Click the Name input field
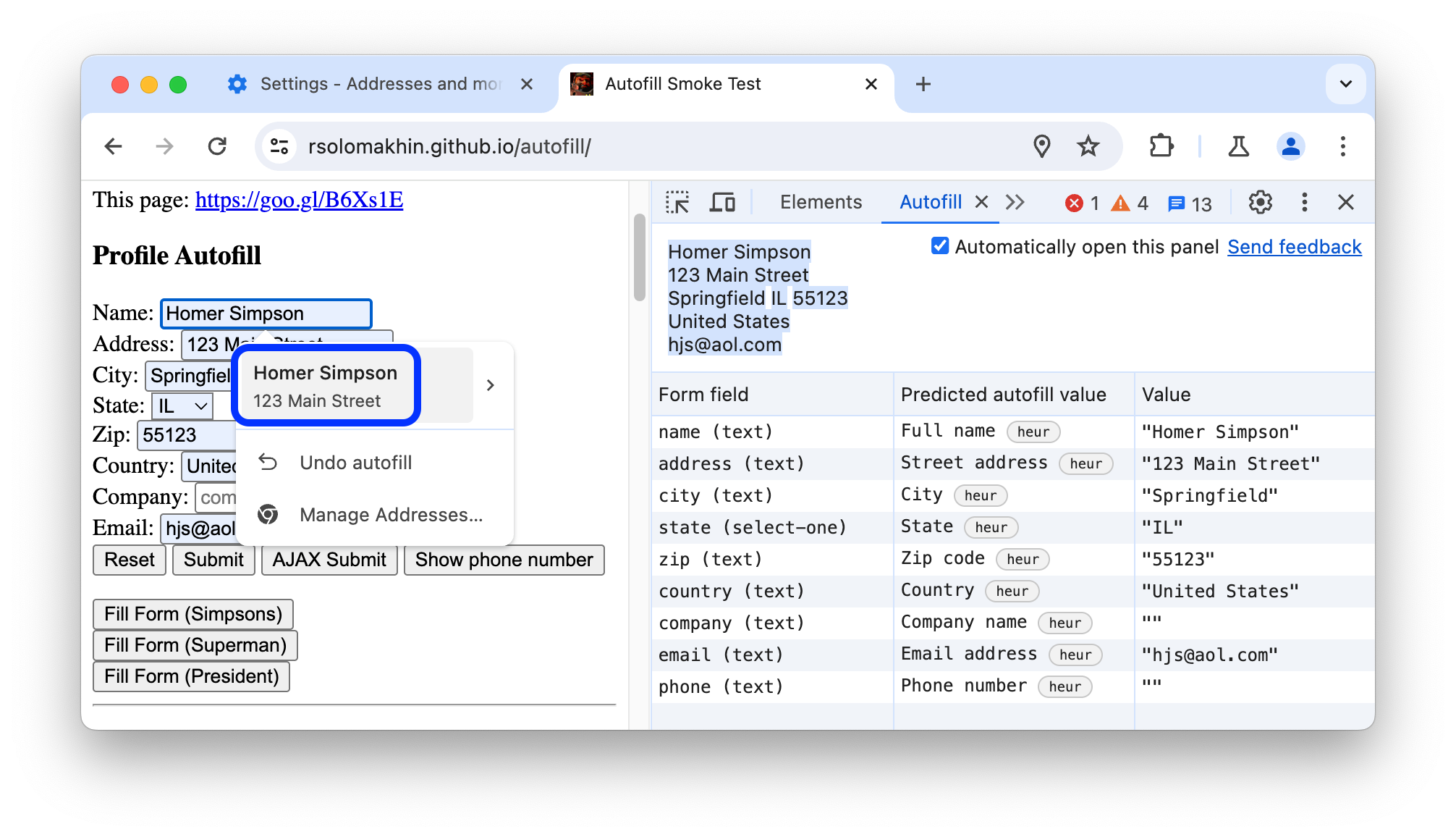The image size is (1456, 837). point(266,313)
